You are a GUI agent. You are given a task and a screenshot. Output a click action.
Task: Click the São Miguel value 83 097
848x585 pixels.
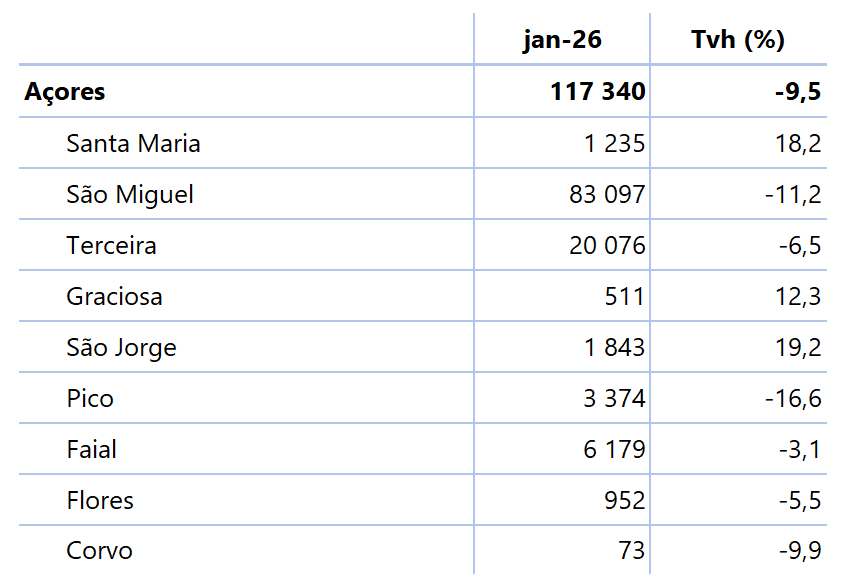point(607,195)
